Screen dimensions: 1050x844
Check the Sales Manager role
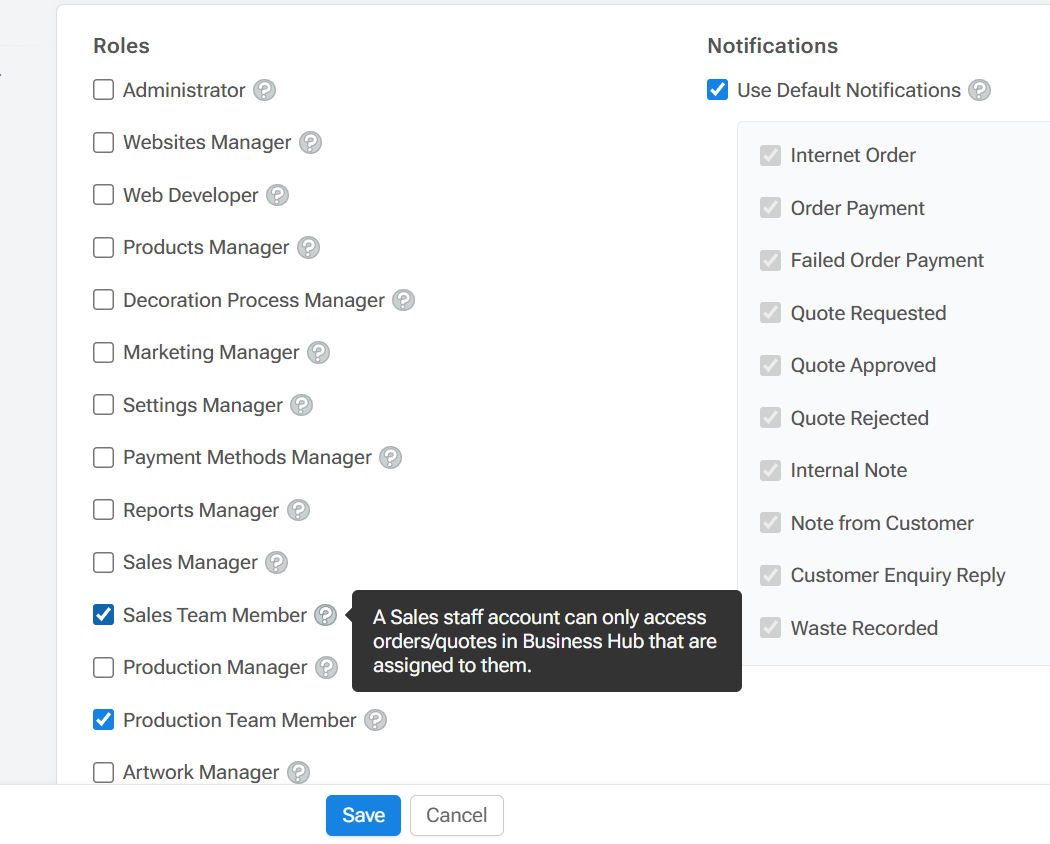click(103, 563)
